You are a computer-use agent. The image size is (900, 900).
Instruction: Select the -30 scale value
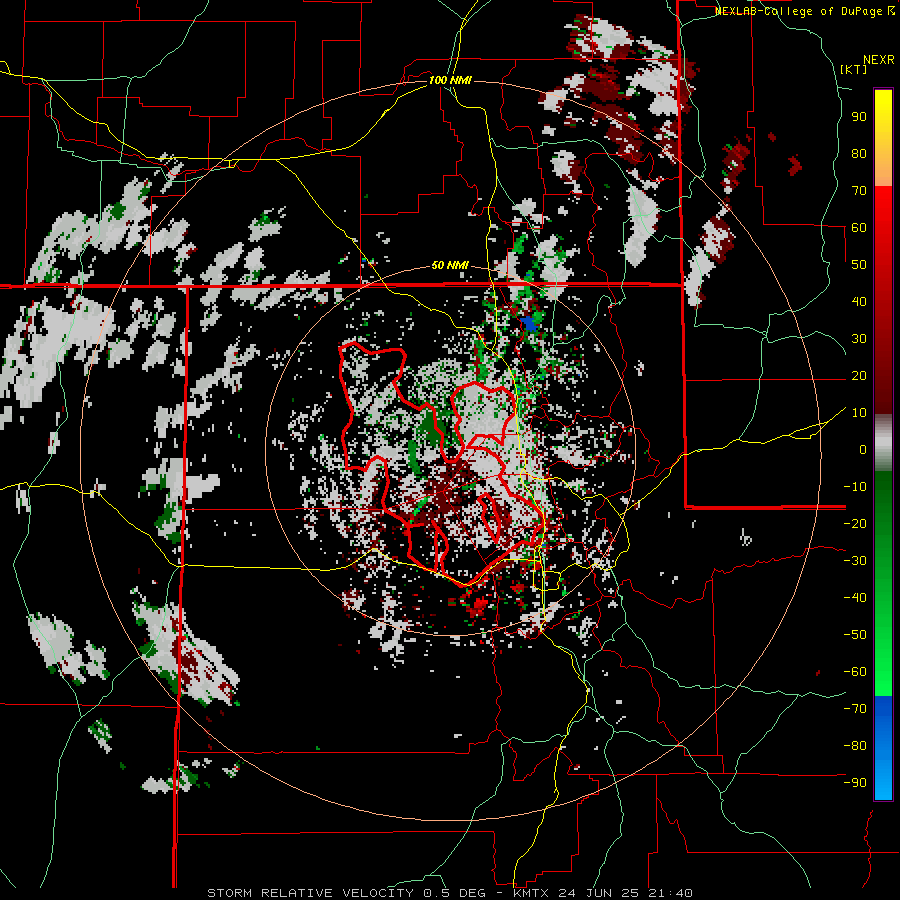click(x=855, y=560)
